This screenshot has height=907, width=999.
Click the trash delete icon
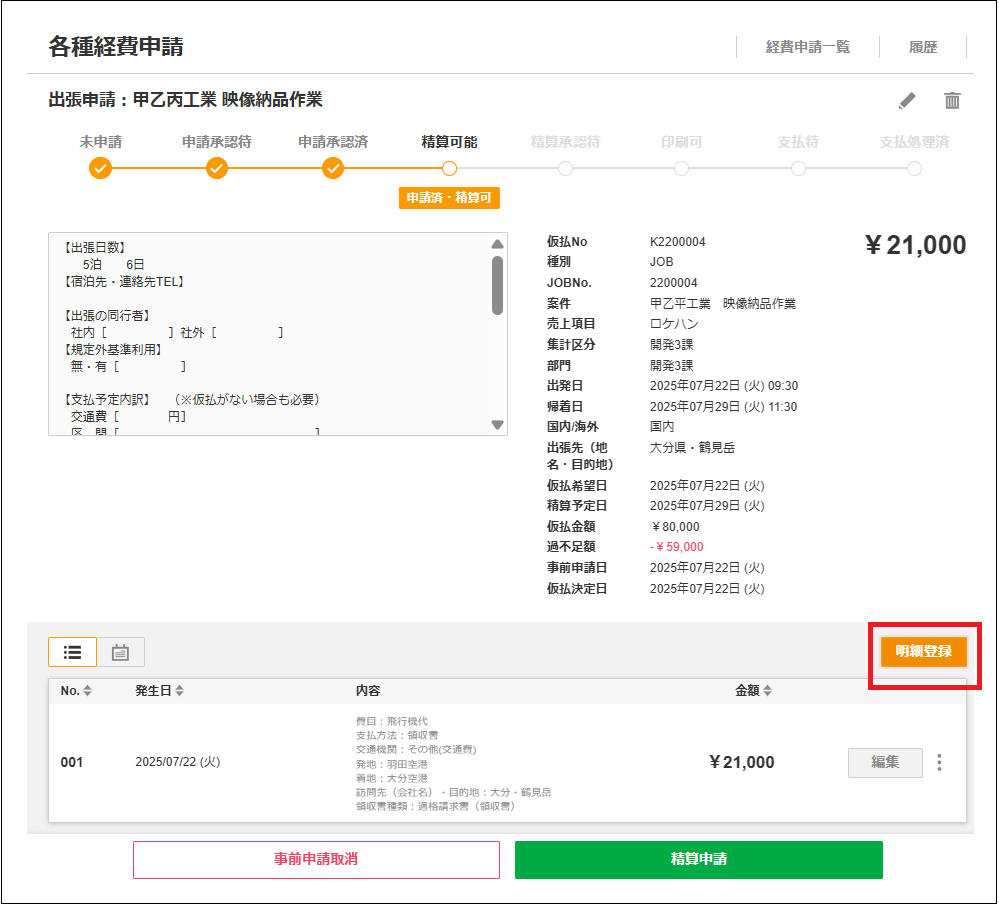click(952, 100)
